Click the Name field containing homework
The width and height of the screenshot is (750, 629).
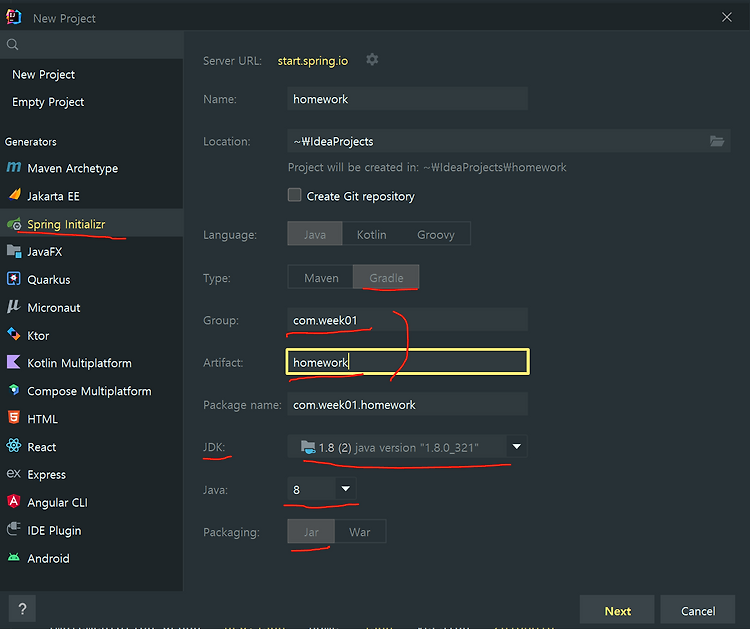[x=408, y=99]
